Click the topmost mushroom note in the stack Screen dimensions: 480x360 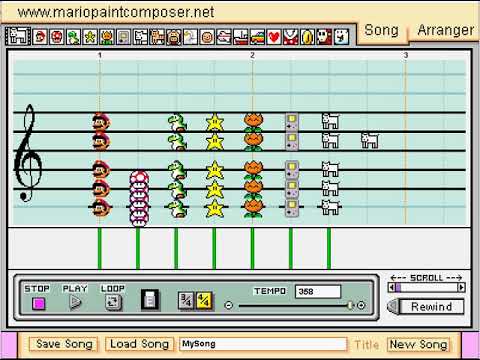(139, 178)
